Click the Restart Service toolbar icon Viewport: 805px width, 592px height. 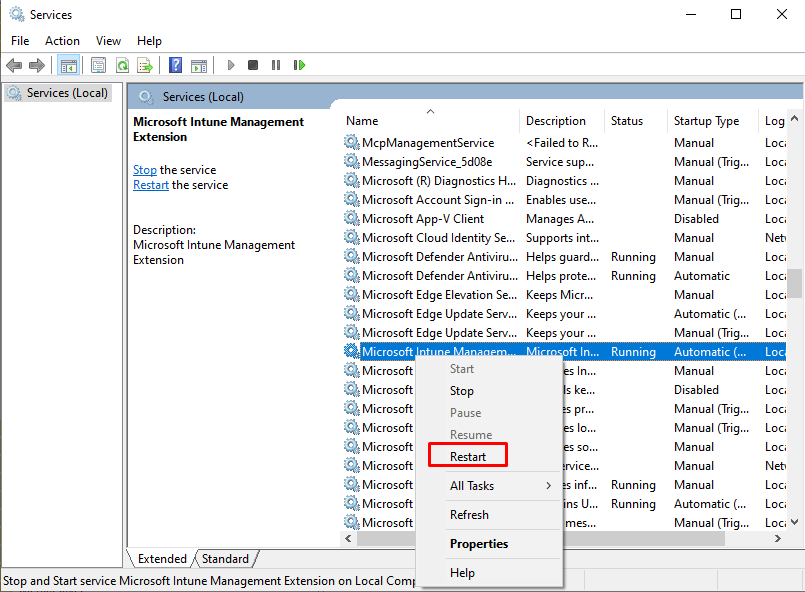coord(299,65)
